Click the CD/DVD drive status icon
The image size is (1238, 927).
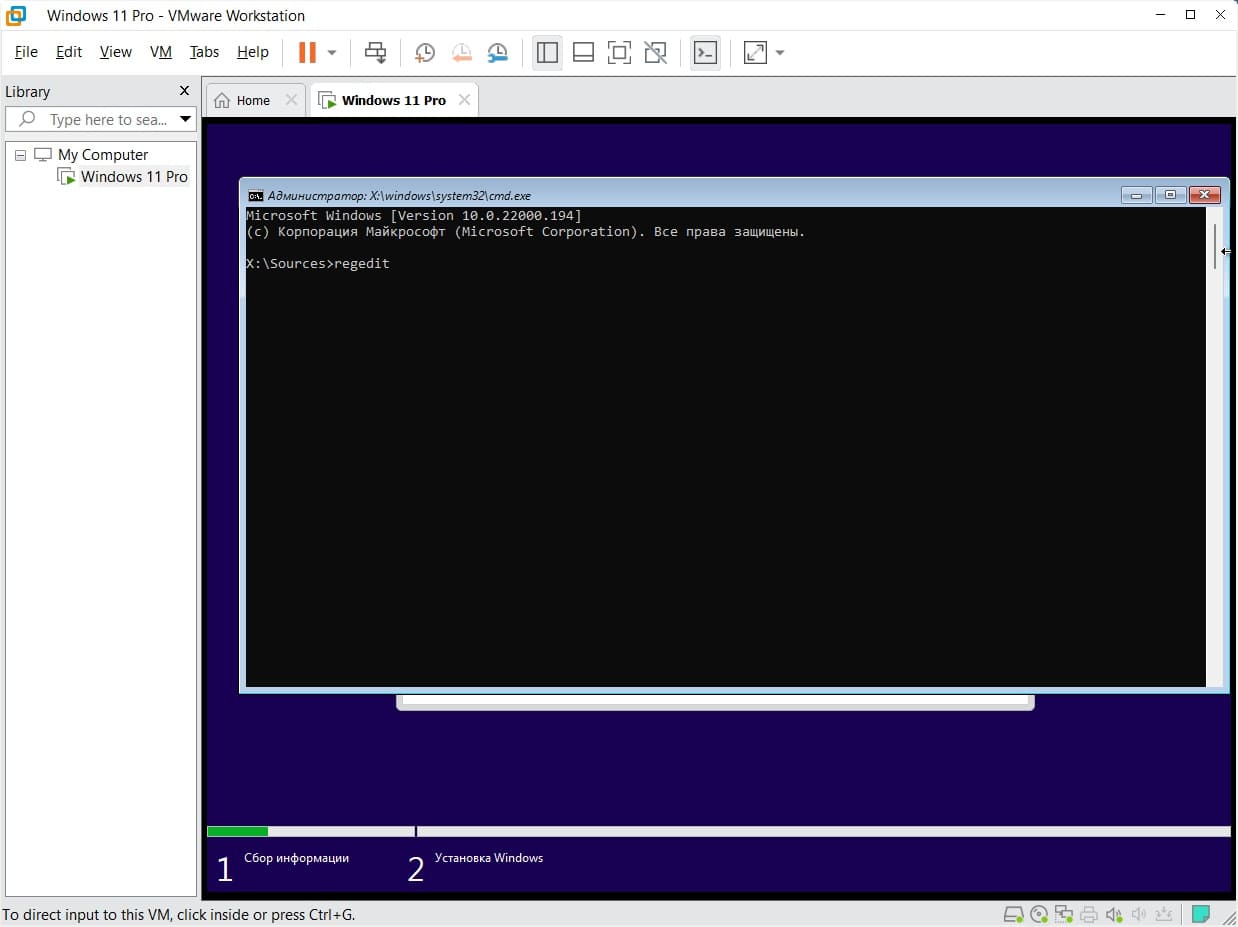click(x=1039, y=914)
